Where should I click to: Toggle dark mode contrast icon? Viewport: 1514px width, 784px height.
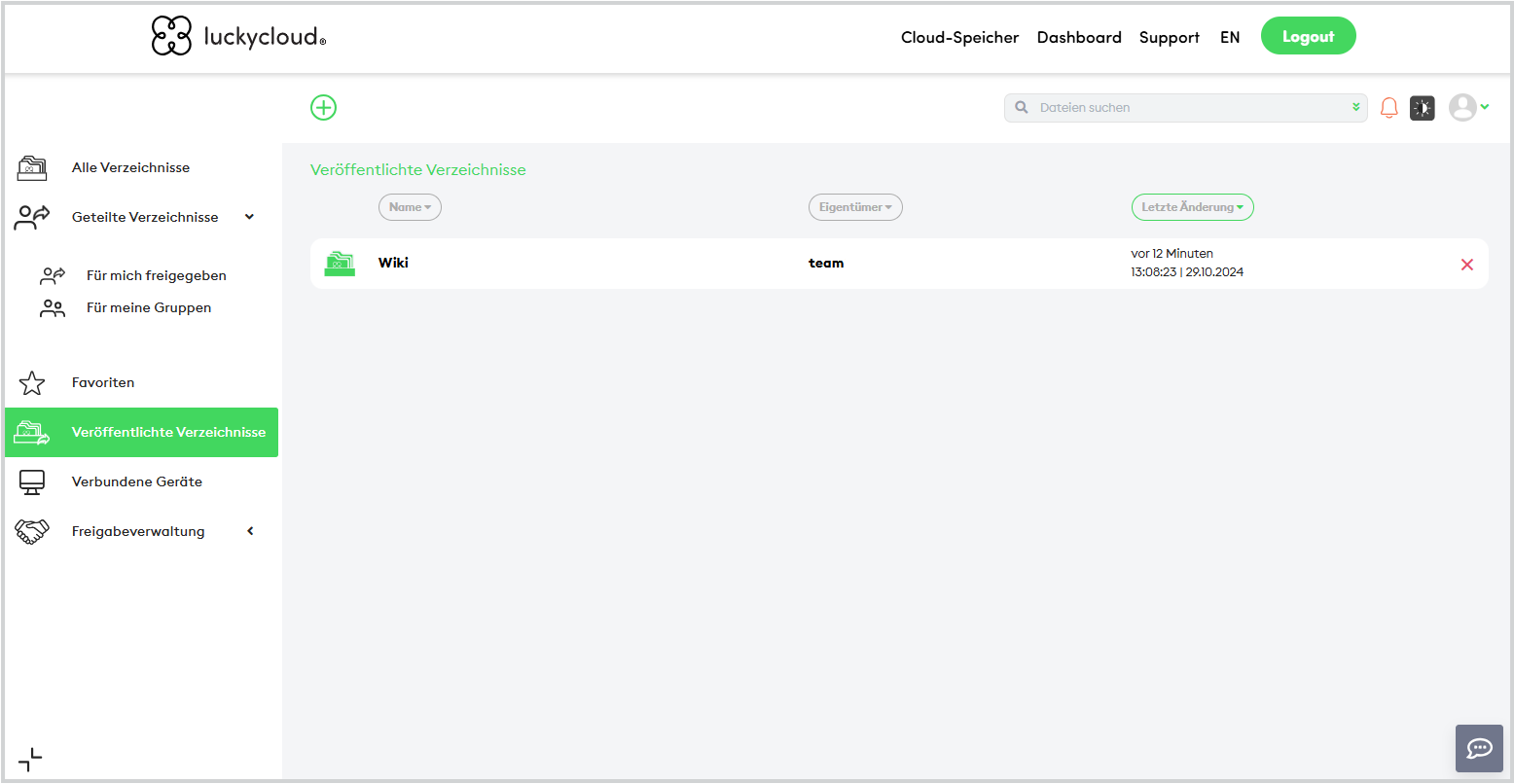(1423, 108)
